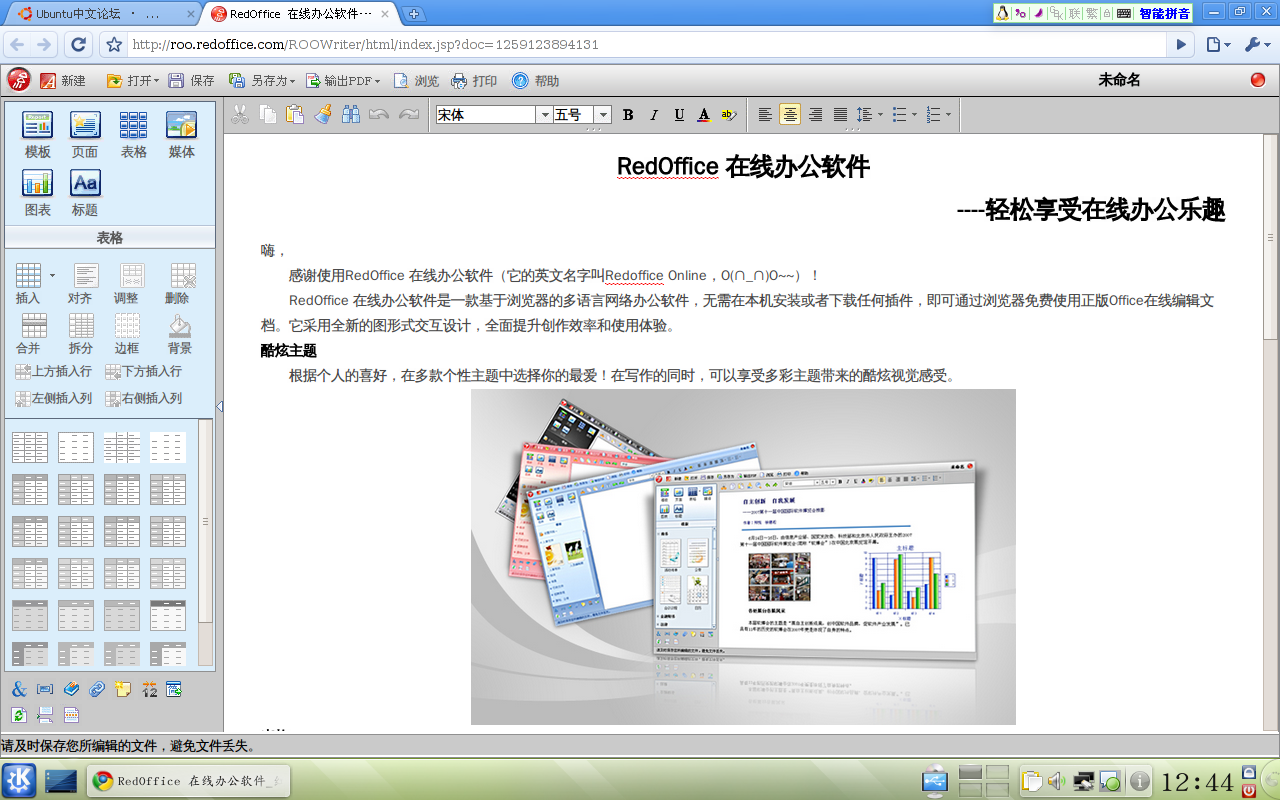Click the cut scissors icon
Screen dimensions: 1280x800
tap(240, 115)
